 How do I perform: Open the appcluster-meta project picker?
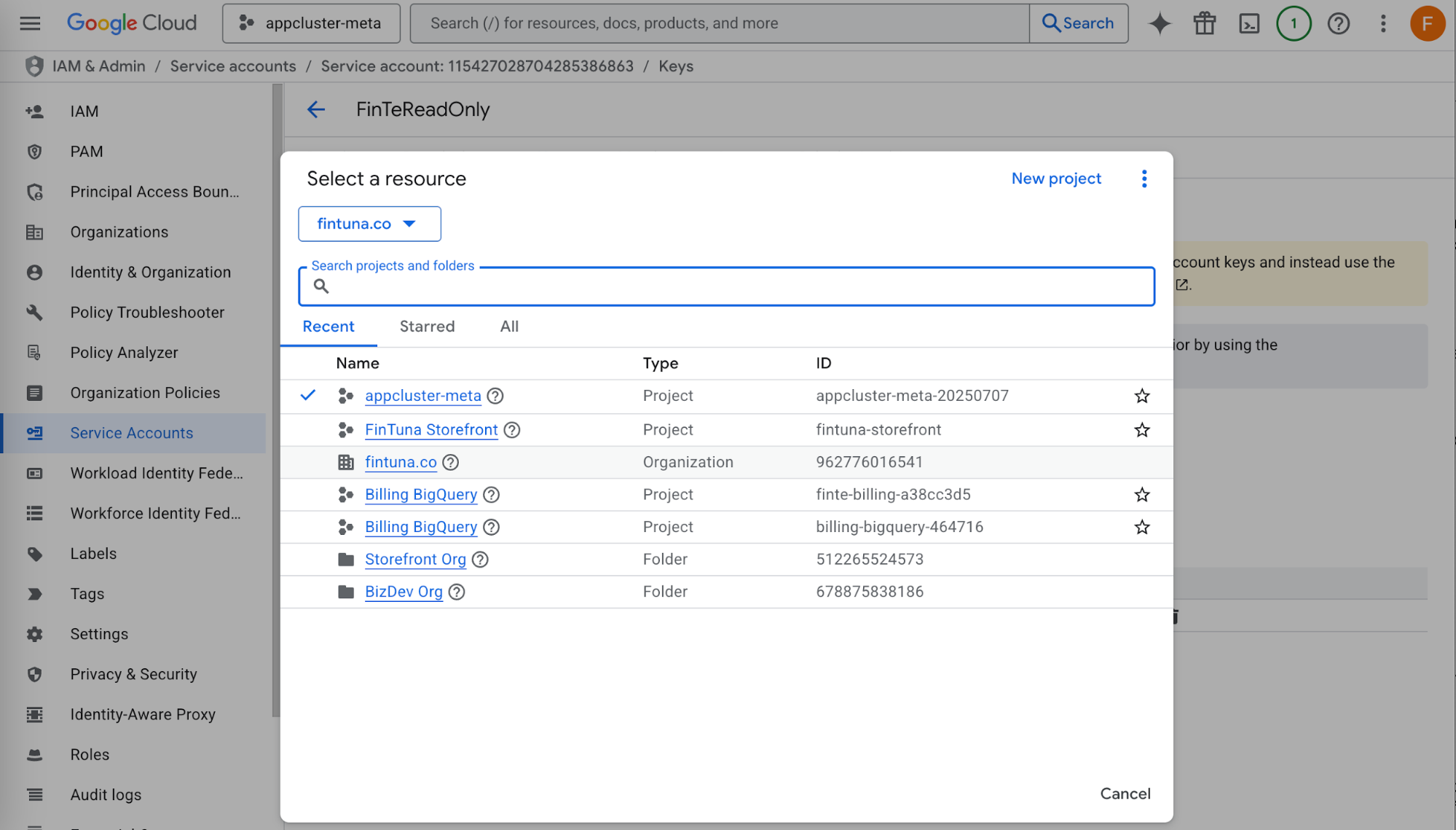(x=311, y=23)
